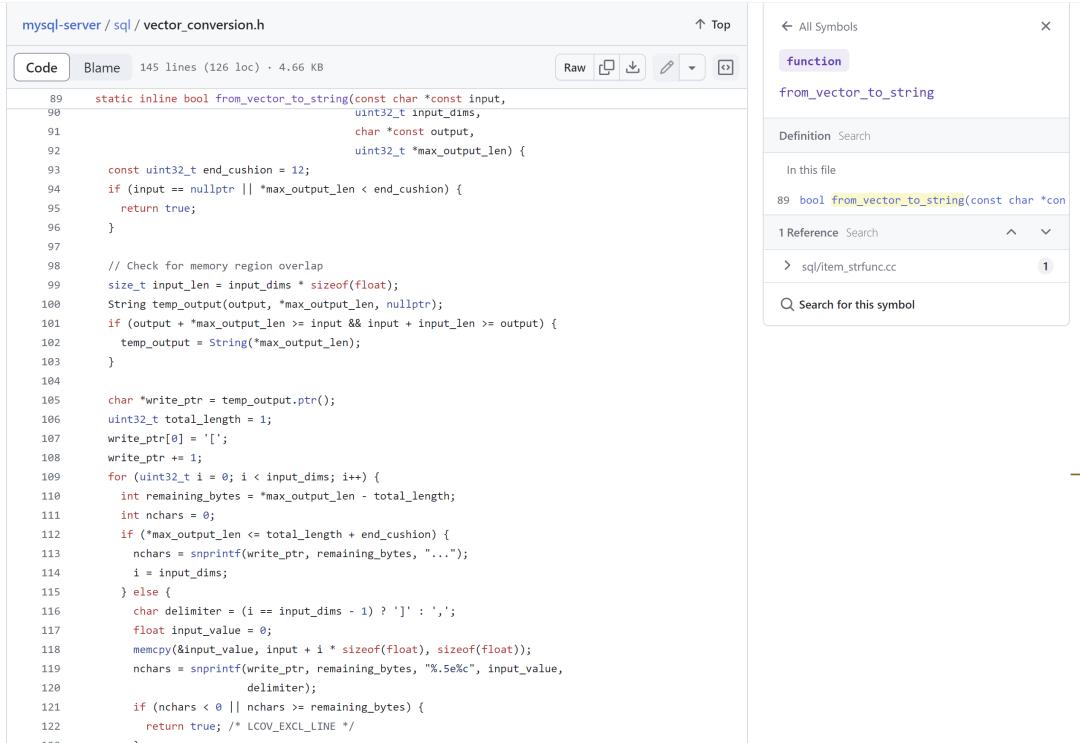Select line number 109
This screenshot has height=743, width=1080.
(51, 477)
